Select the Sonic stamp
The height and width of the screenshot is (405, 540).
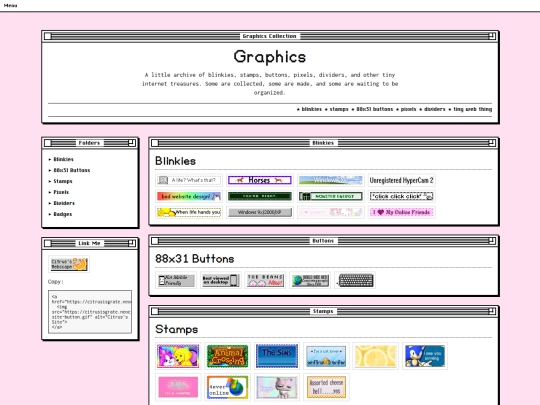425,356
